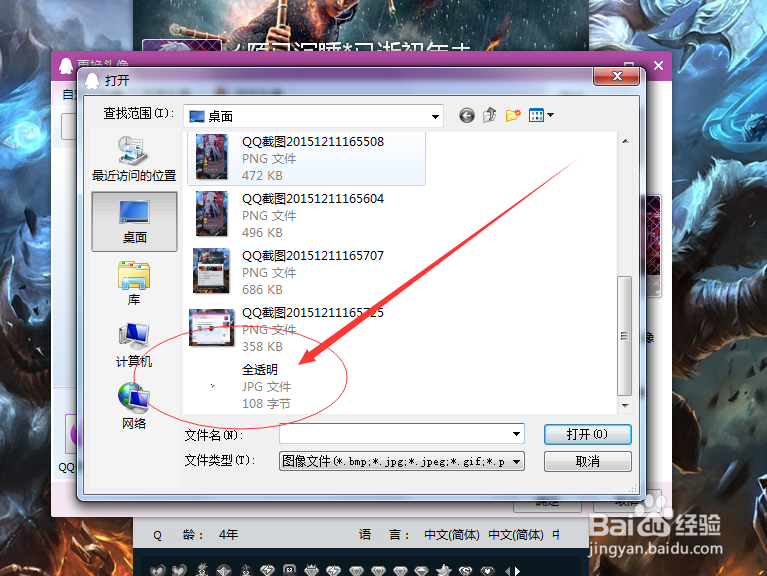767x576 pixels.
Task: Select file name QQ截图20151211165725
Action: click(x=313, y=312)
